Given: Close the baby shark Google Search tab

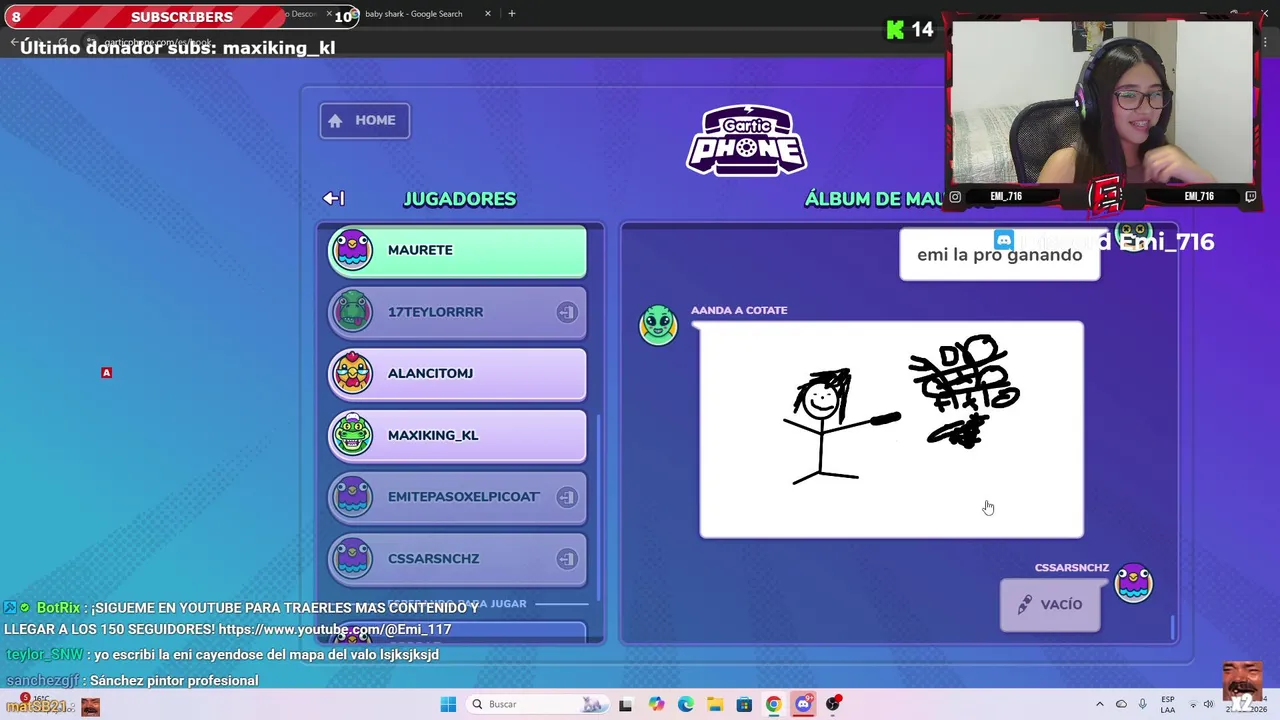Looking at the screenshot, I should click(x=488, y=14).
